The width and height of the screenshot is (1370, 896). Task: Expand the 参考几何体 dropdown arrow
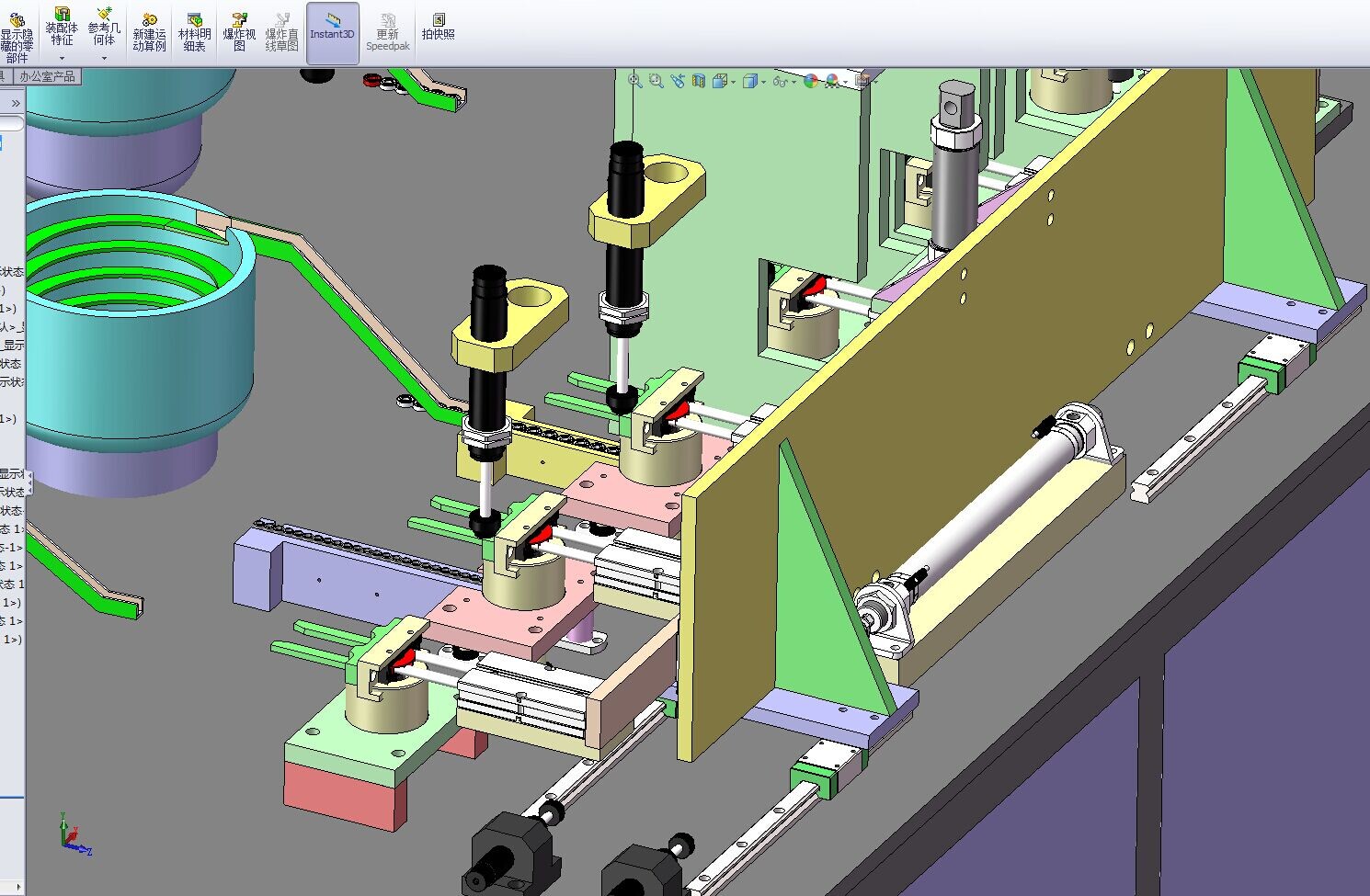104,58
